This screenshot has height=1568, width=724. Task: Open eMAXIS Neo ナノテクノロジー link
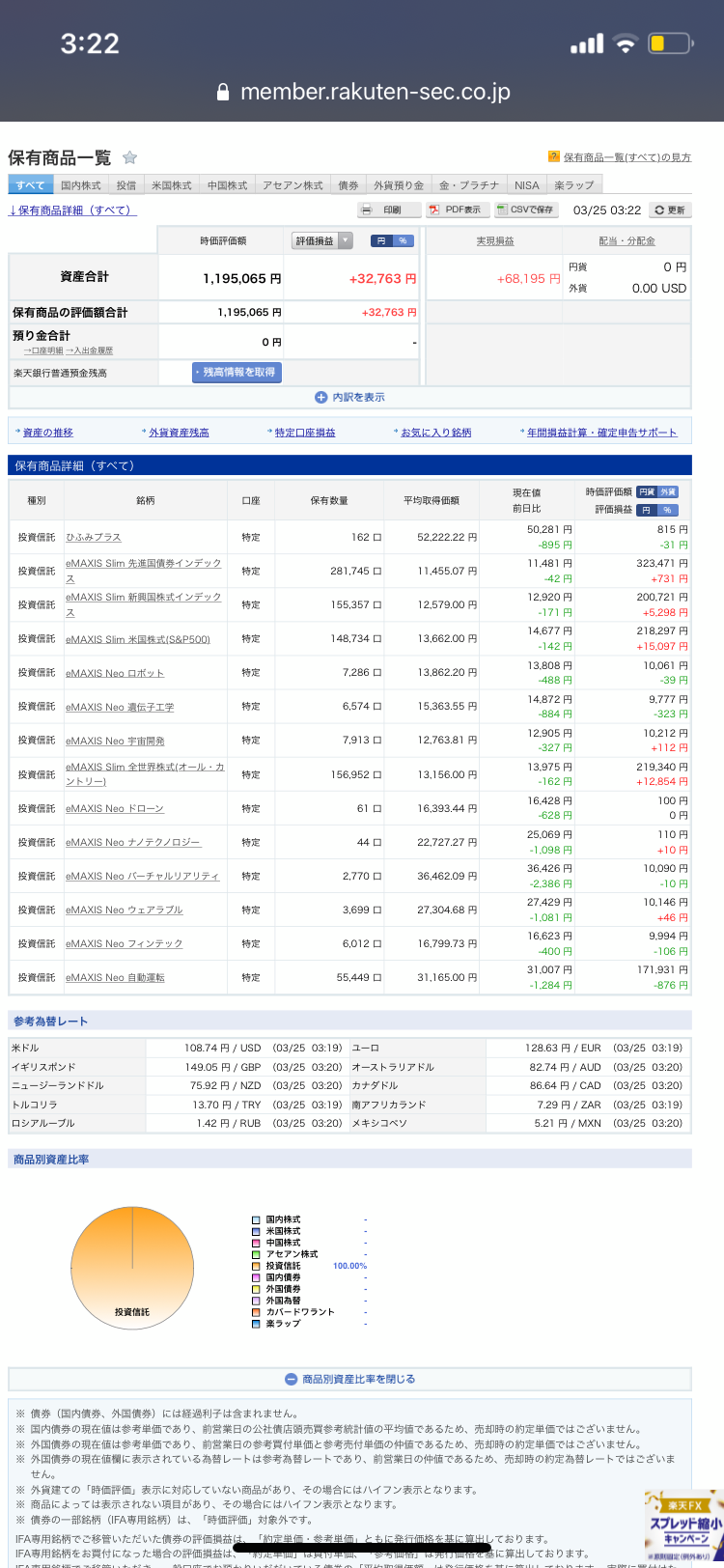pyautogui.click(x=133, y=842)
